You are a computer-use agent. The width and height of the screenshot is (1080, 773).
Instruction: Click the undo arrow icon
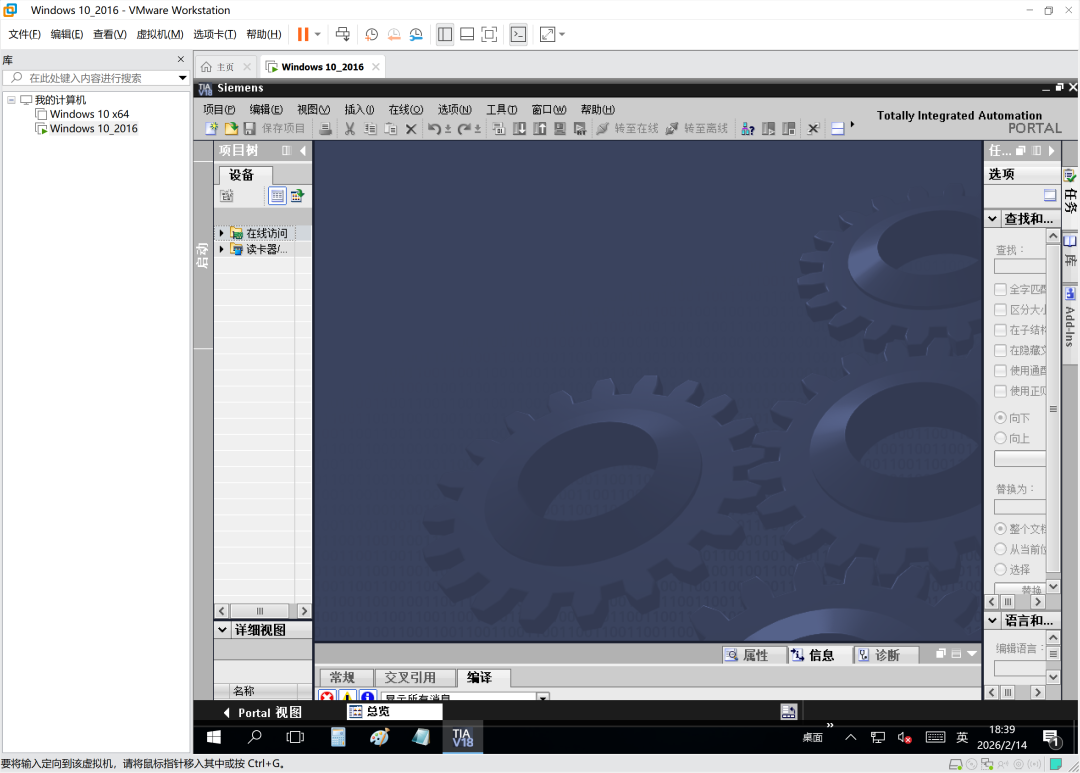434,129
